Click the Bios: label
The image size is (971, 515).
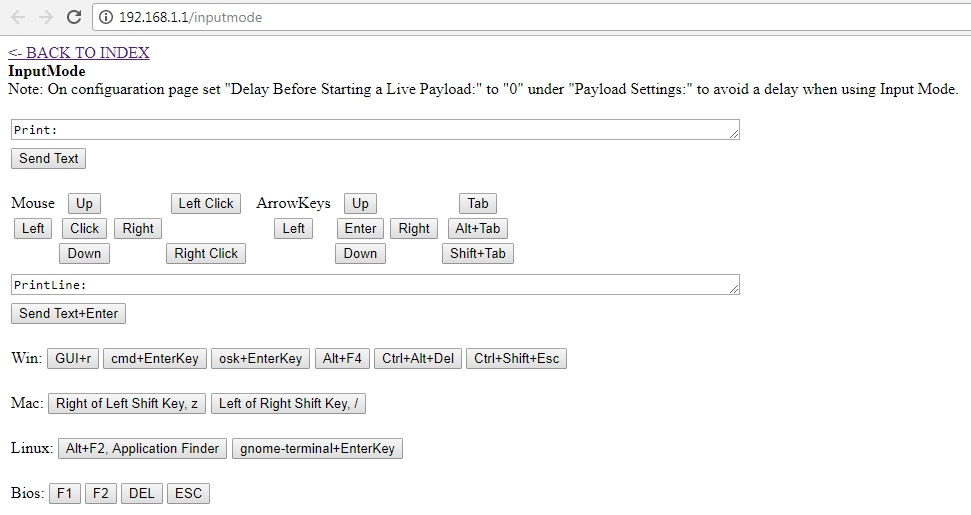(28, 493)
